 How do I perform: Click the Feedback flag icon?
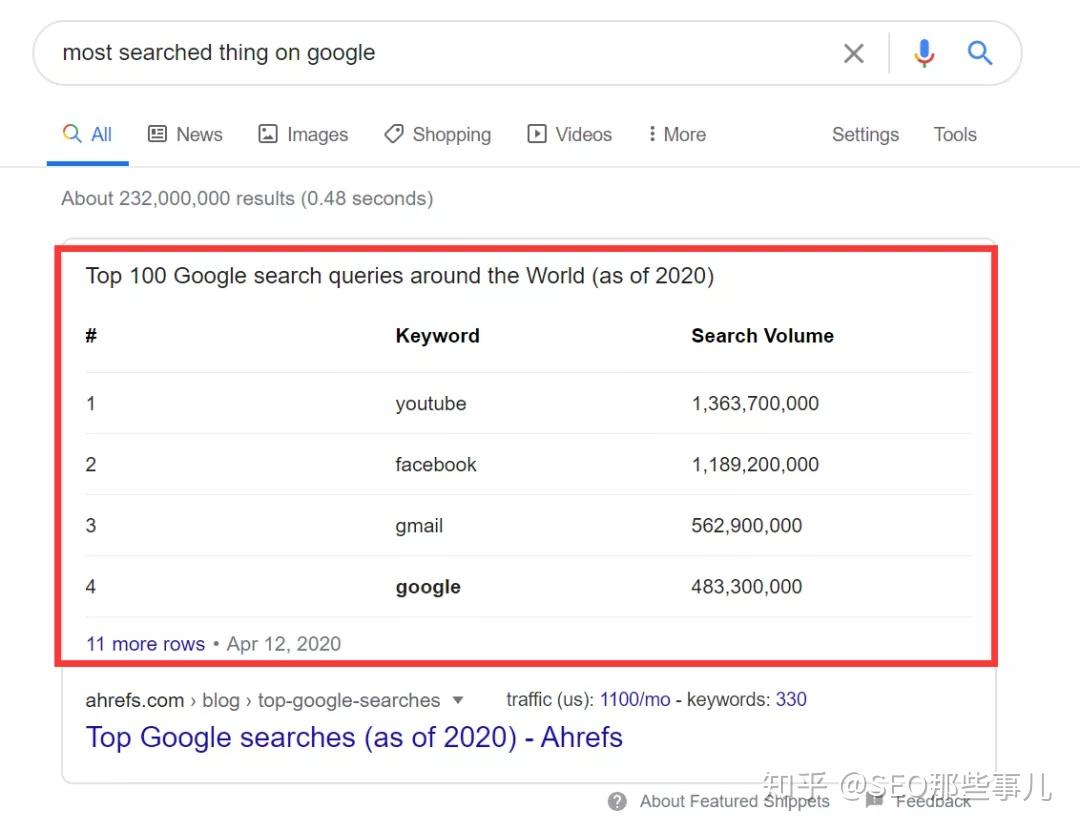click(874, 800)
